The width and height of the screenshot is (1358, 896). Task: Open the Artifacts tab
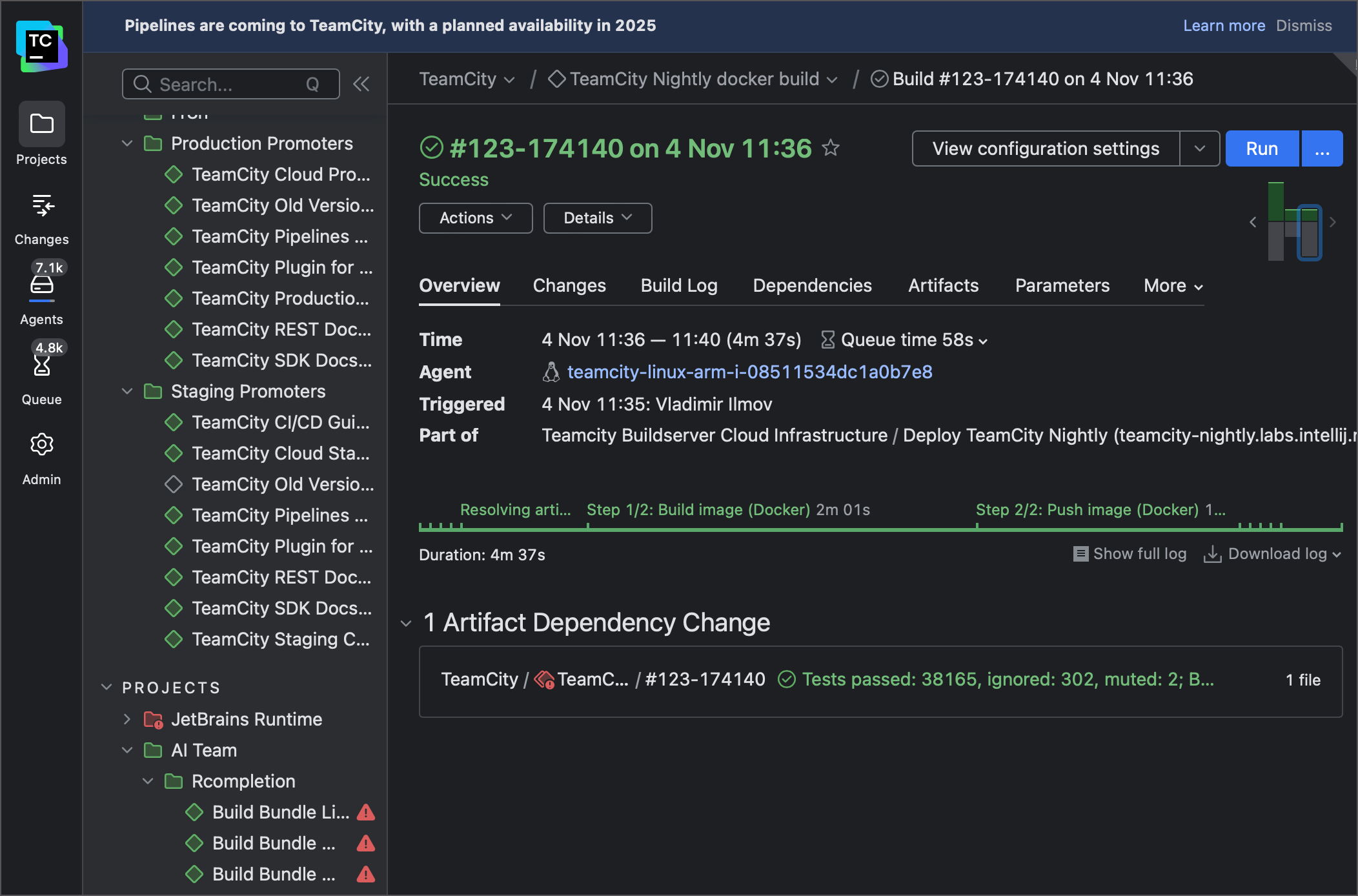tap(943, 285)
